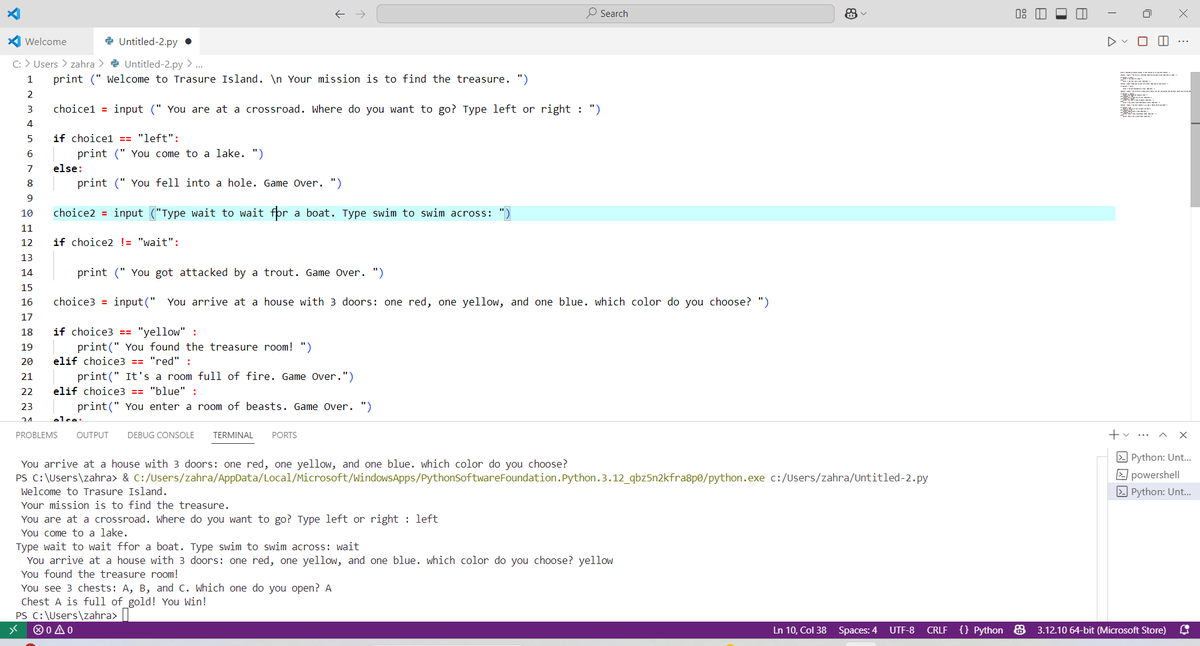
Task: Click the 'if choice1 == "left":' line
Action: coord(117,139)
